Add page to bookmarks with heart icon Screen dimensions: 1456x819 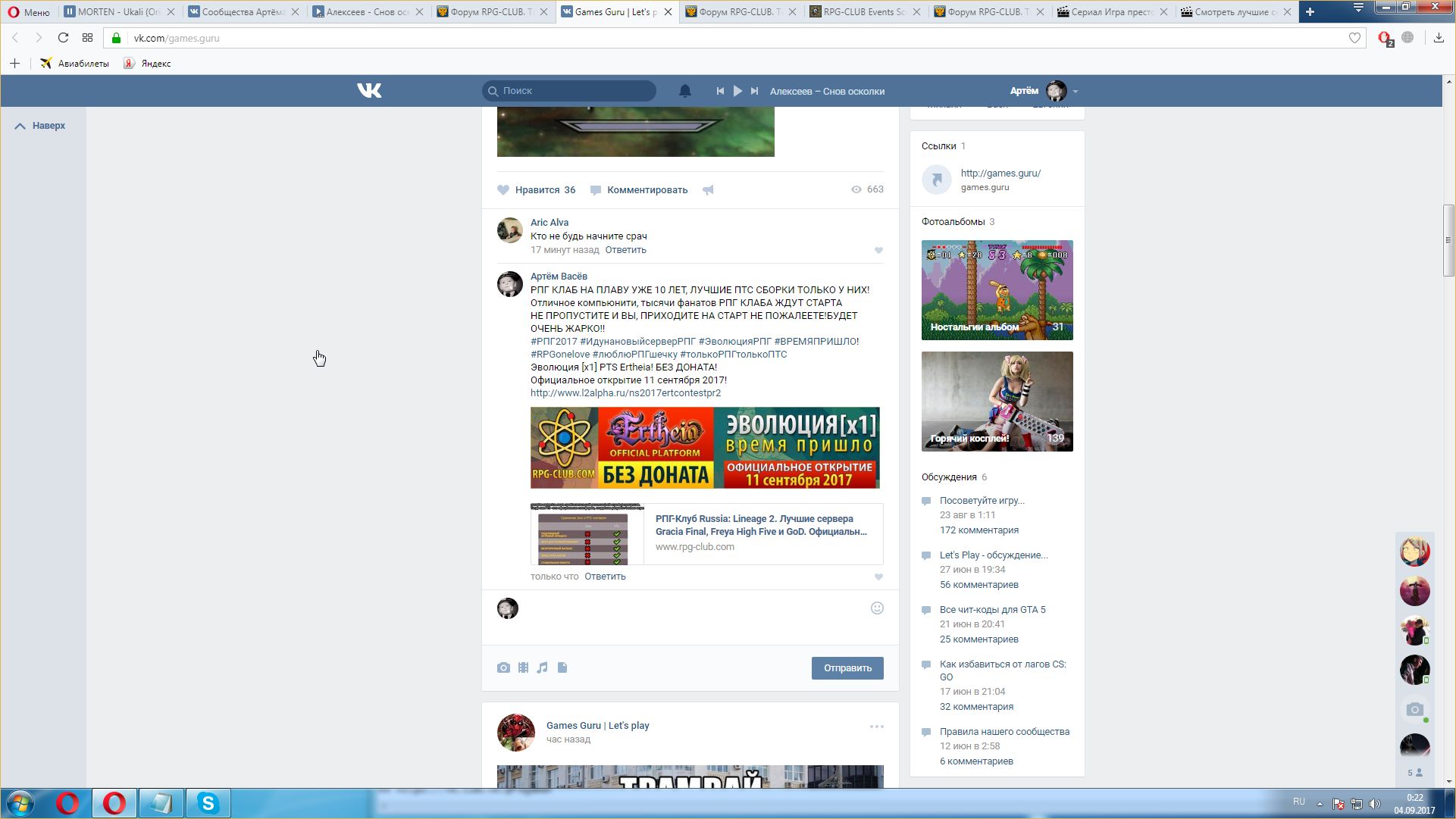click(1354, 38)
